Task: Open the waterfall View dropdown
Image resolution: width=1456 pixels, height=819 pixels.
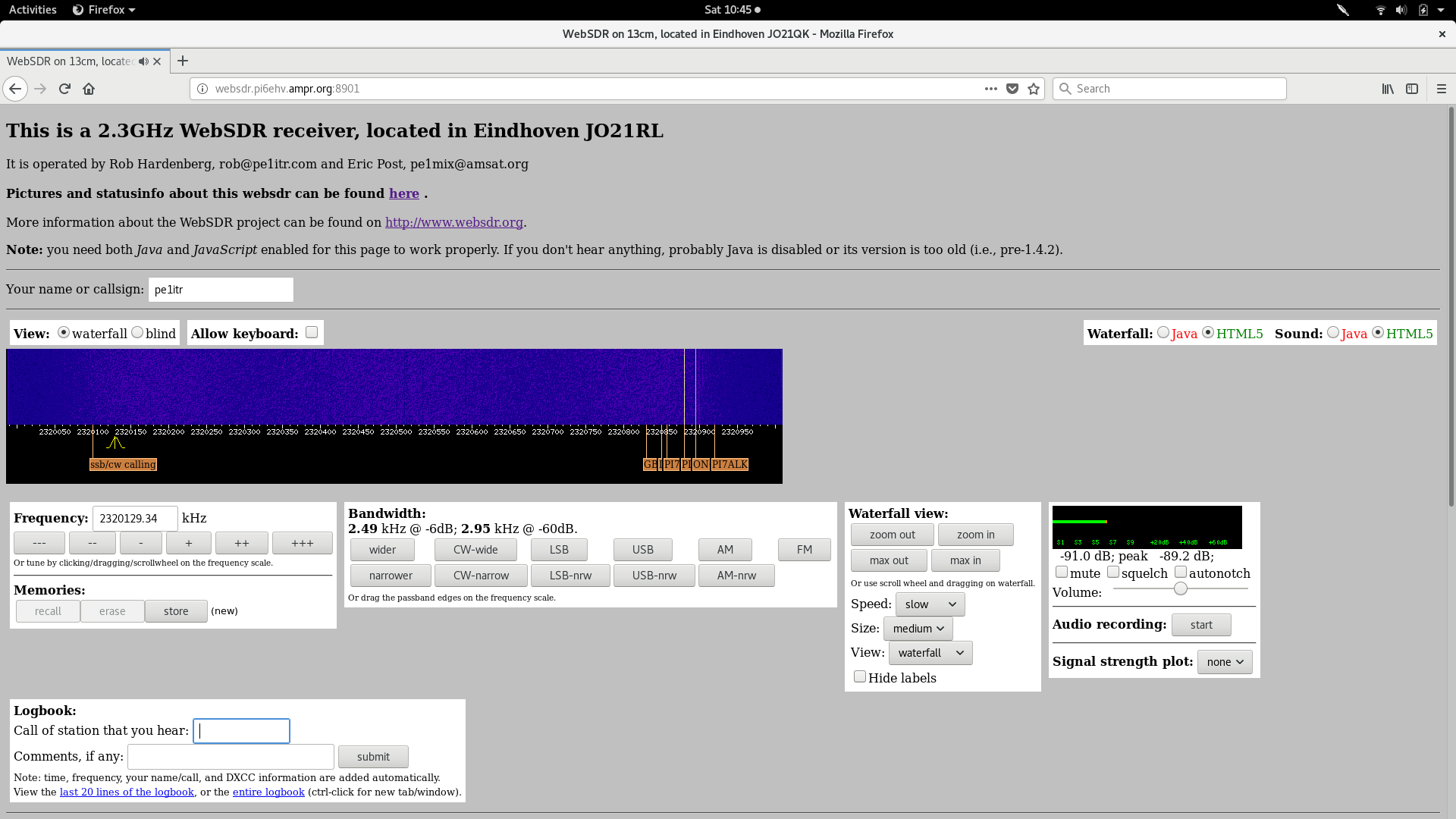Action: click(930, 653)
